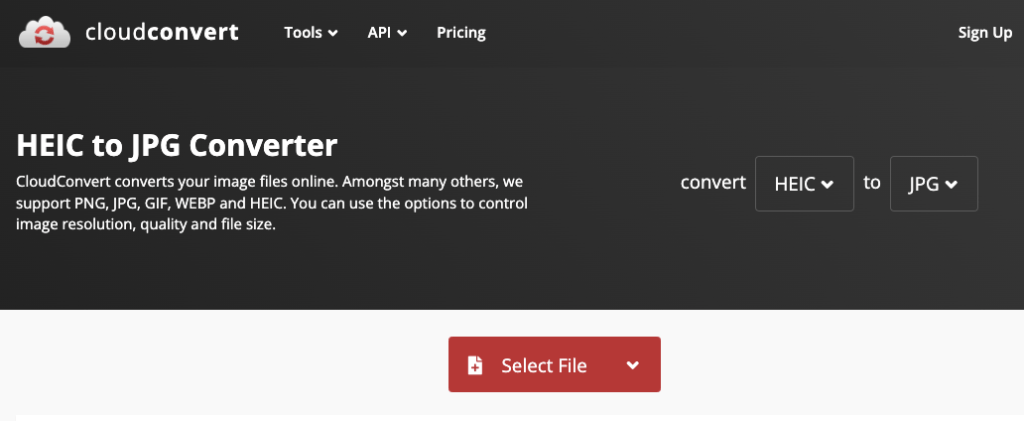Open the HEIC source format dropdown
The width and height of the screenshot is (1024, 421).
[x=805, y=183]
